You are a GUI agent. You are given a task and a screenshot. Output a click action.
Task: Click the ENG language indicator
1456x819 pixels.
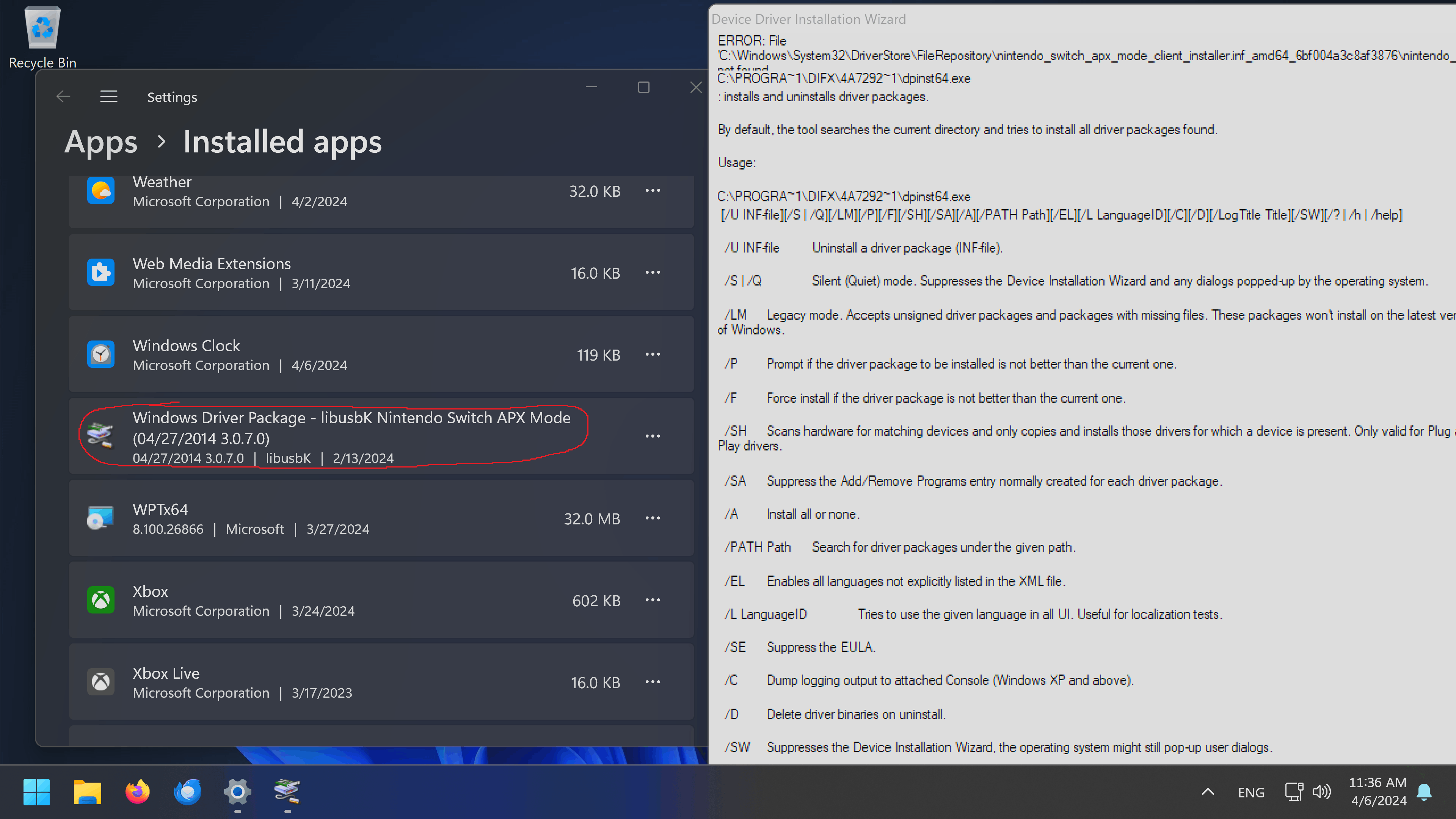[x=1250, y=792]
